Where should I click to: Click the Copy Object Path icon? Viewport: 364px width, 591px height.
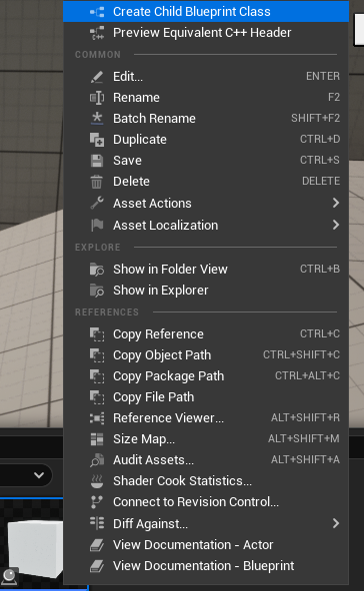click(x=97, y=355)
